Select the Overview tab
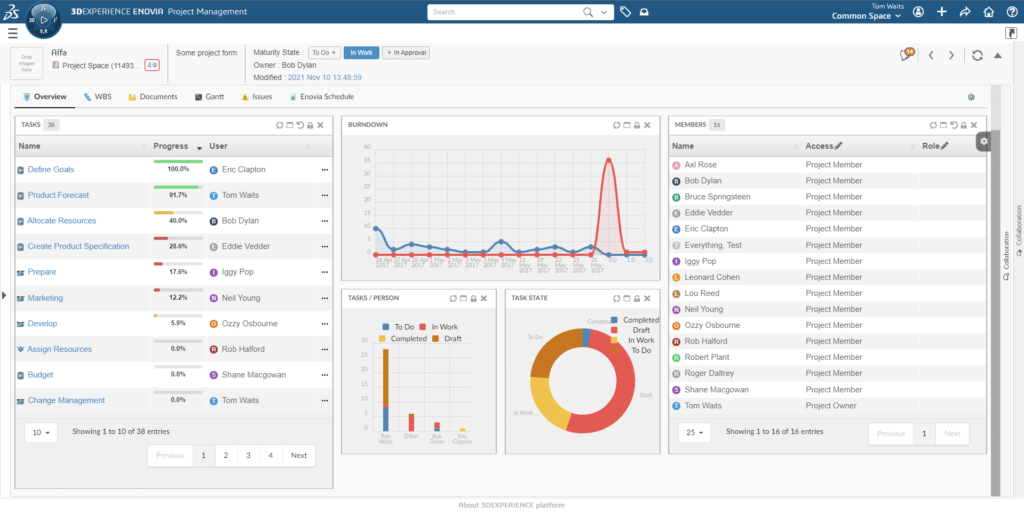This screenshot has width=1024, height=515. [44, 97]
